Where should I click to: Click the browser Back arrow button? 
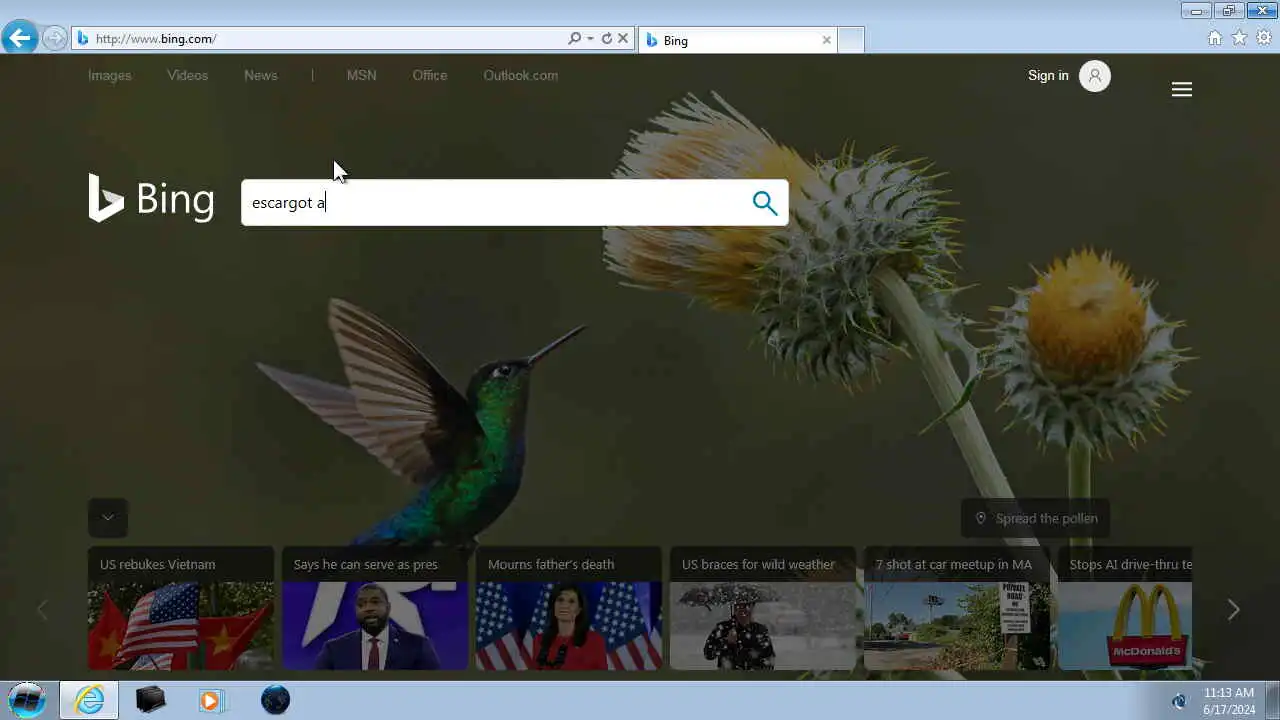(x=19, y=38)
